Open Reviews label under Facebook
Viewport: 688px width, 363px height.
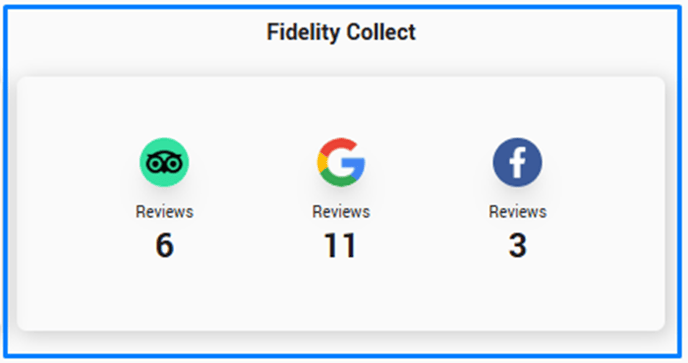pos(518,212)
